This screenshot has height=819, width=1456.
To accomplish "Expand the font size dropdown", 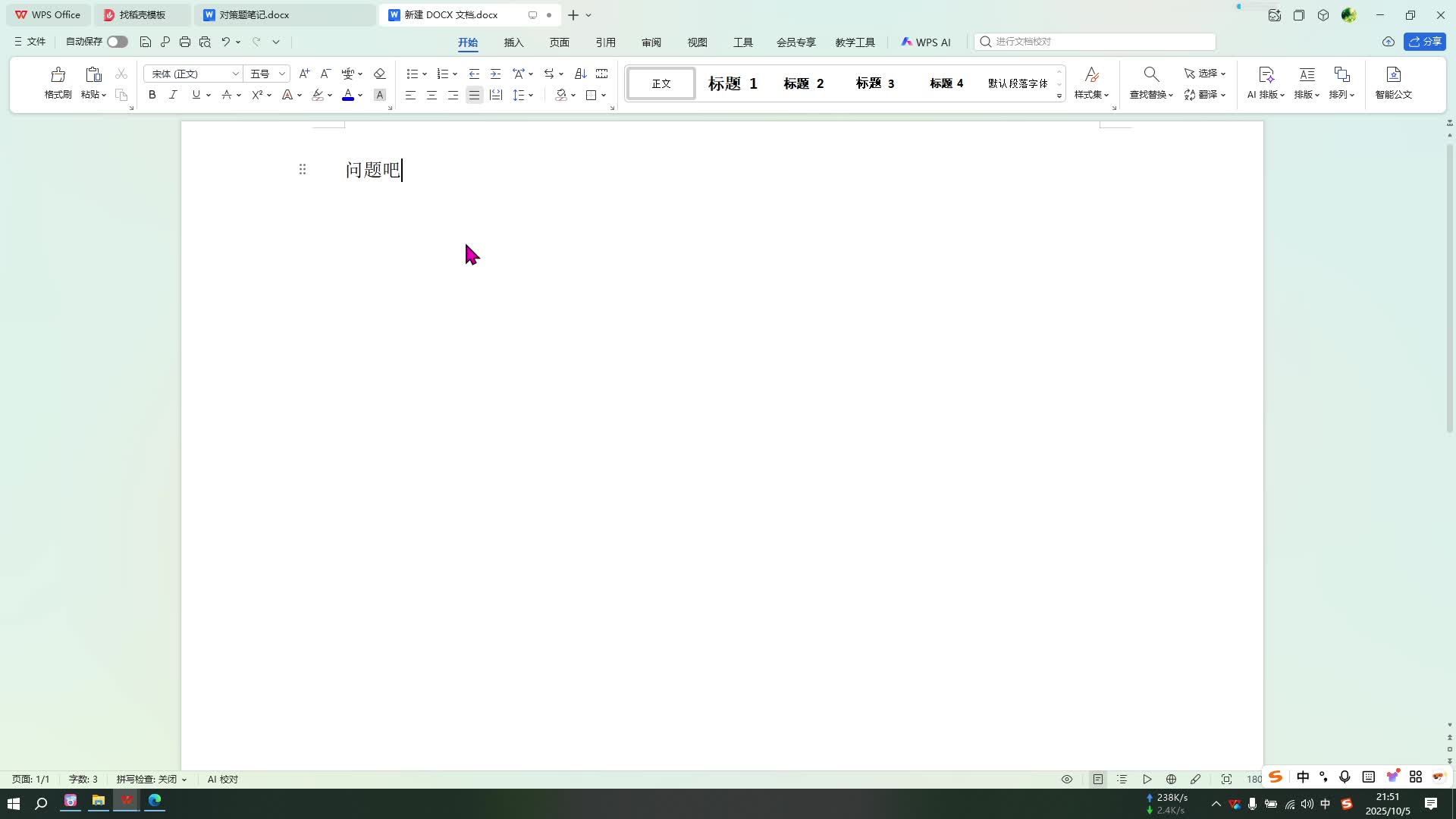I will pyautogui.click(x=281, y=74).
